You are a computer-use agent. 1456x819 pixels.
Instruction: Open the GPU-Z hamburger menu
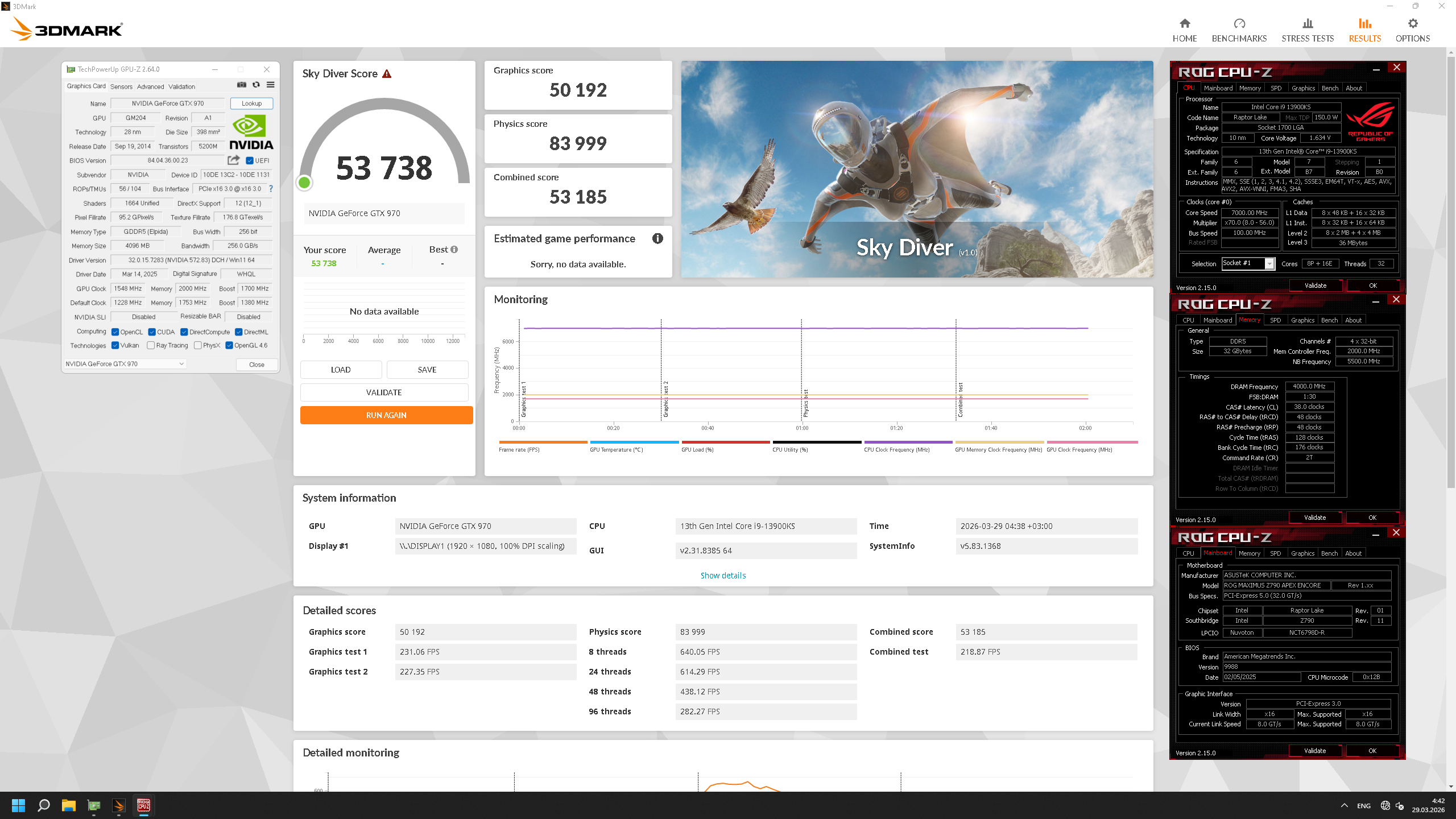[x=271, y=85]
